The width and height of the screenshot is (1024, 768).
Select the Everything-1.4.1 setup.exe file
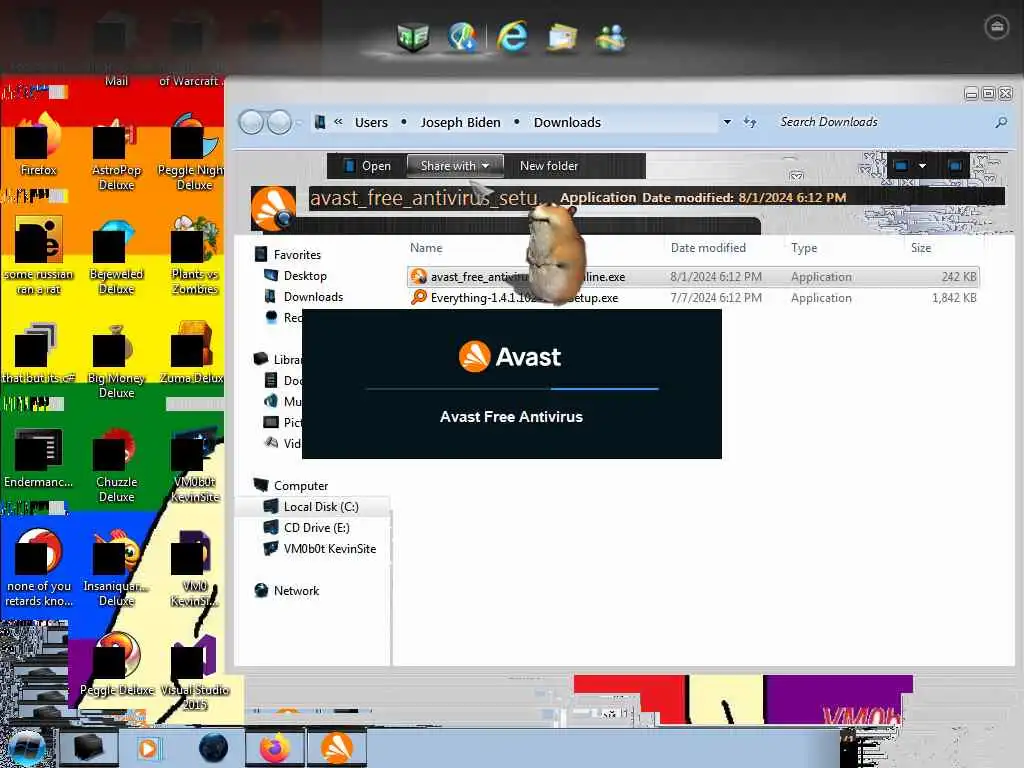[693, 298]
